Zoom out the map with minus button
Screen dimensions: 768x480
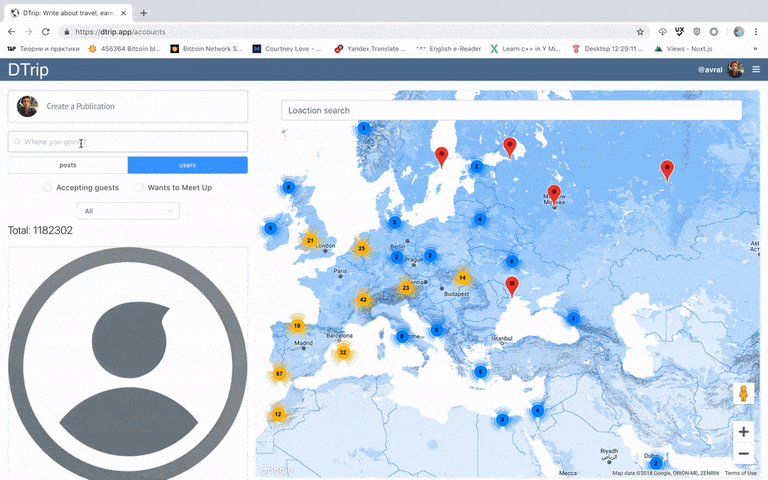point(743,454)
